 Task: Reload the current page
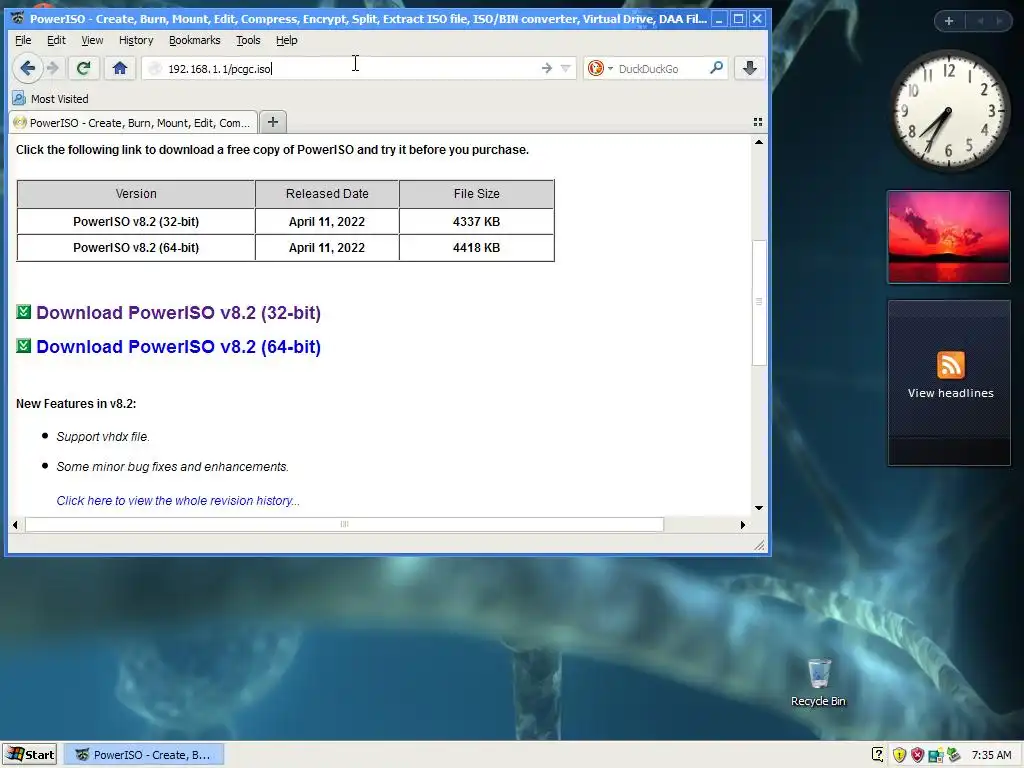point(83,68)
